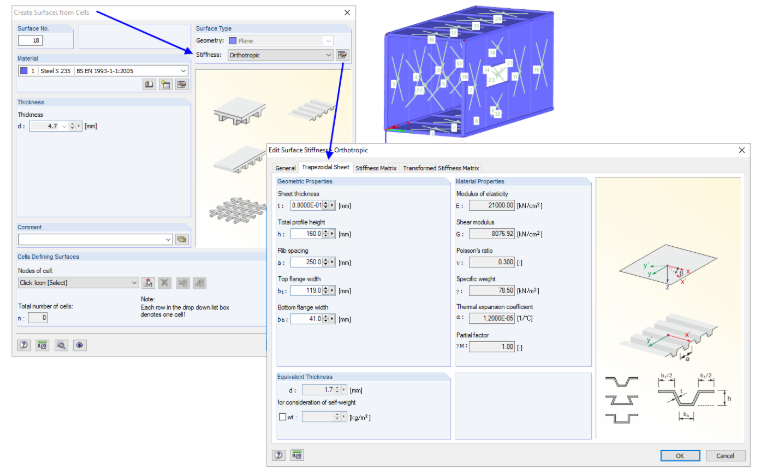Click Total number of cells value 0
Viewport: 760px width, 475px height.
click(38, 318)
